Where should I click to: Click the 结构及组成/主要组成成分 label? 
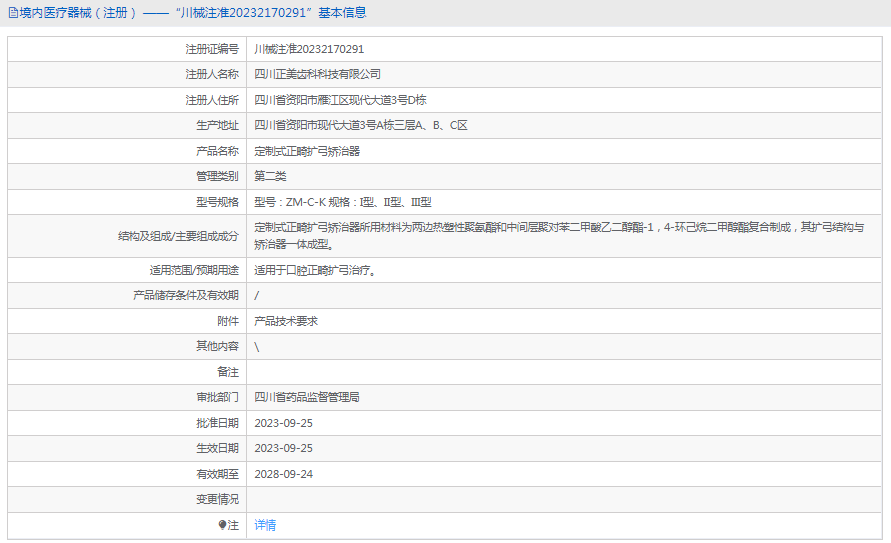click(178, 236)
